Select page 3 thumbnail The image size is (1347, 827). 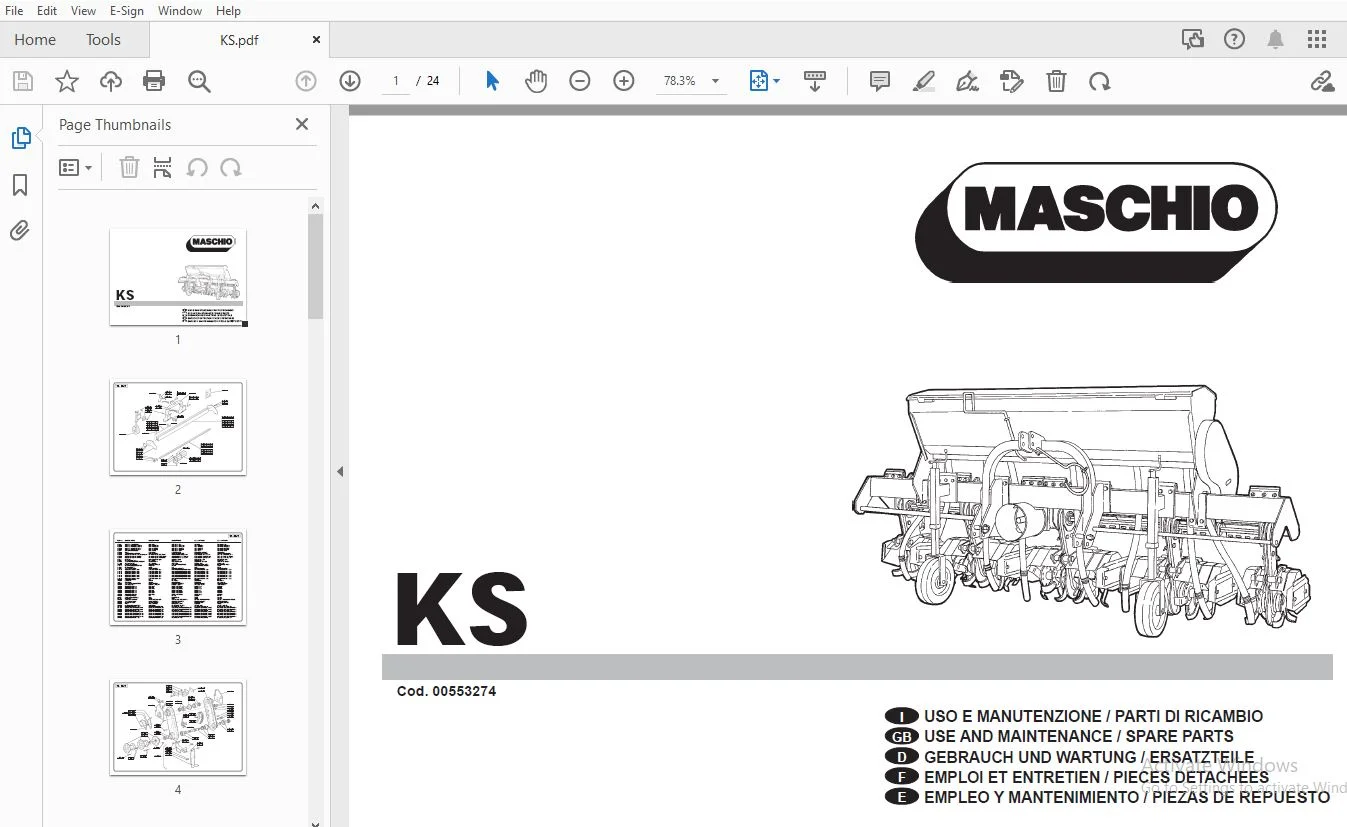[178, 578]
